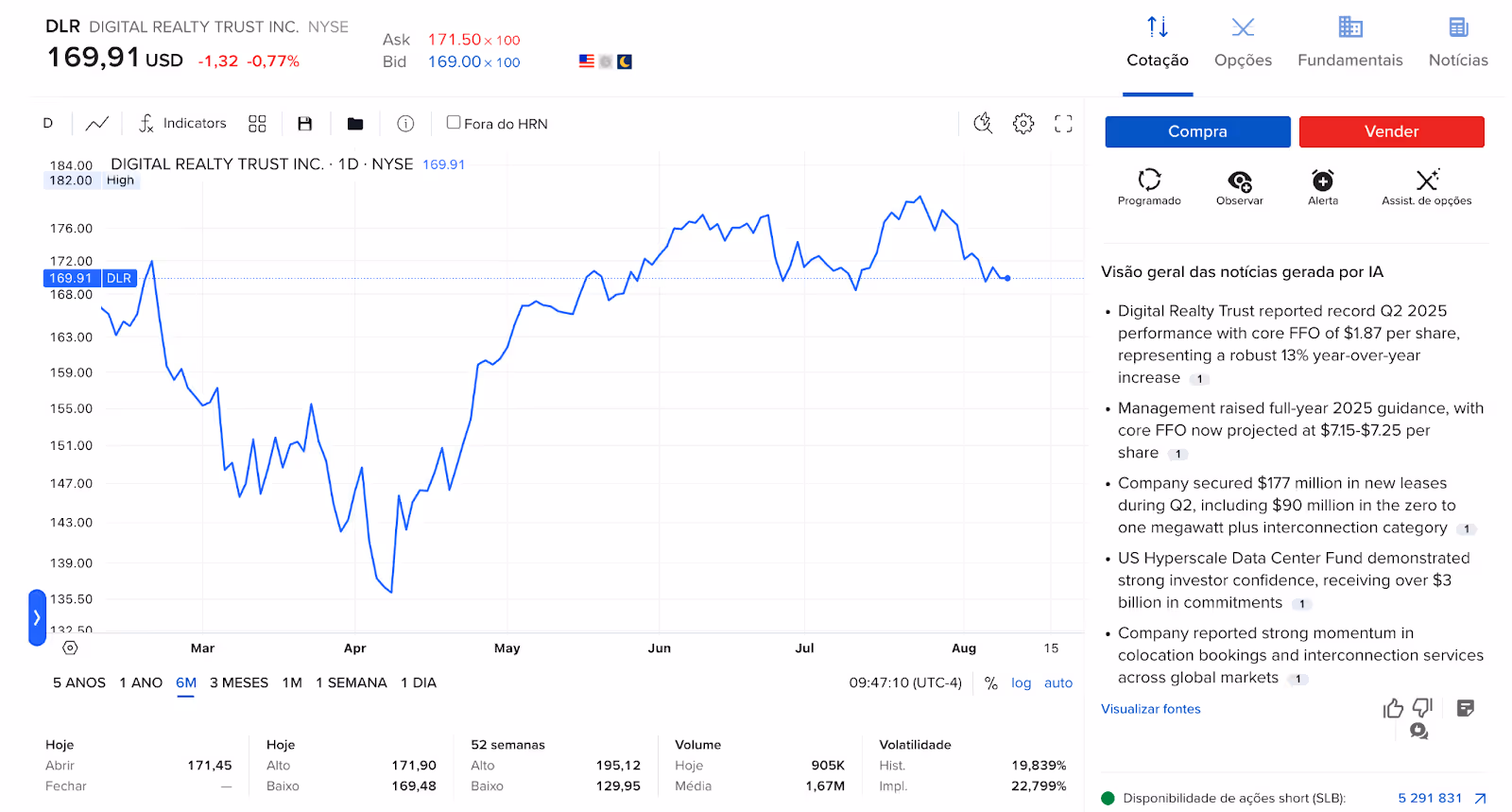Enter fullscreen chart mode
The width and height of the screenshot is (1512, 812).
click(x=1063, y=124)
